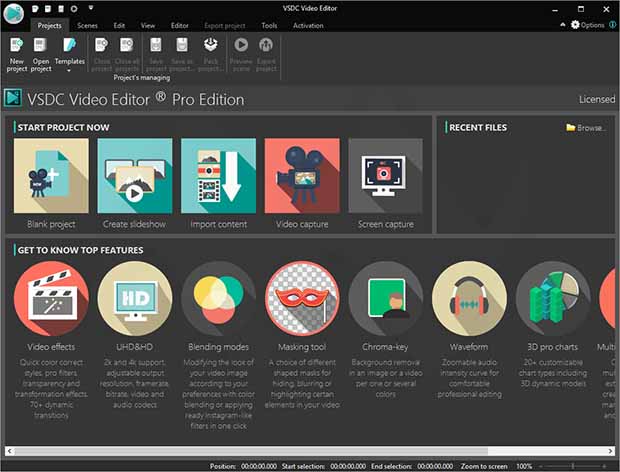Click the Open project ribbon icon
620x472 pixels.
[x=40, y=45]
